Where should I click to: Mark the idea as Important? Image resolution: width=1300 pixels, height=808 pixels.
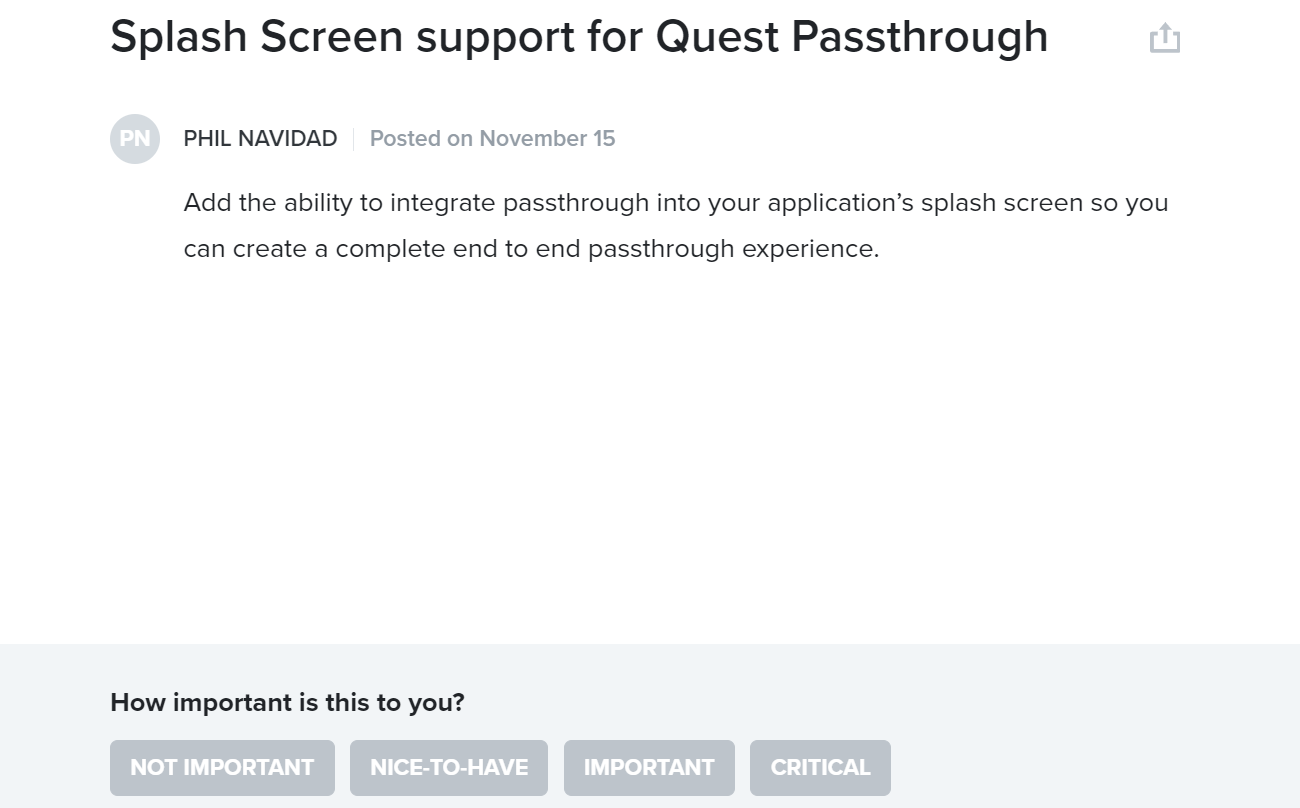[x=649, y=768]
